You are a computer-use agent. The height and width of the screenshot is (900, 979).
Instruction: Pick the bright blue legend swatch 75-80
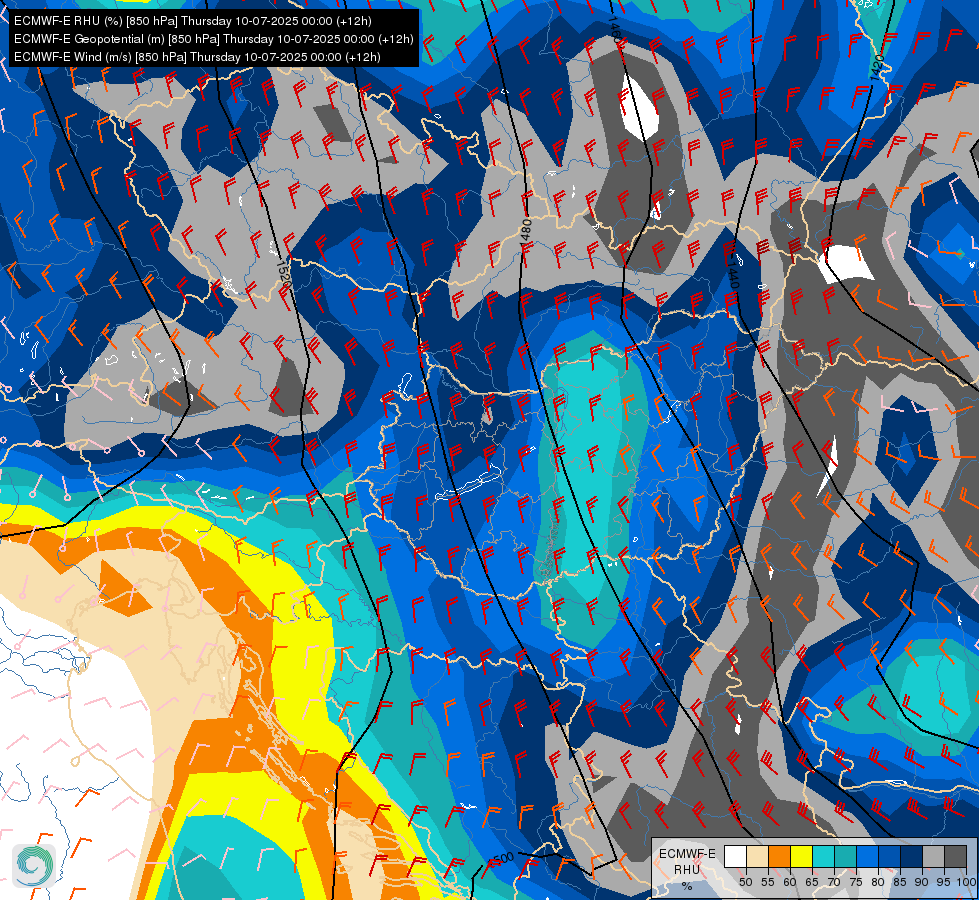(x=867, y=856)
